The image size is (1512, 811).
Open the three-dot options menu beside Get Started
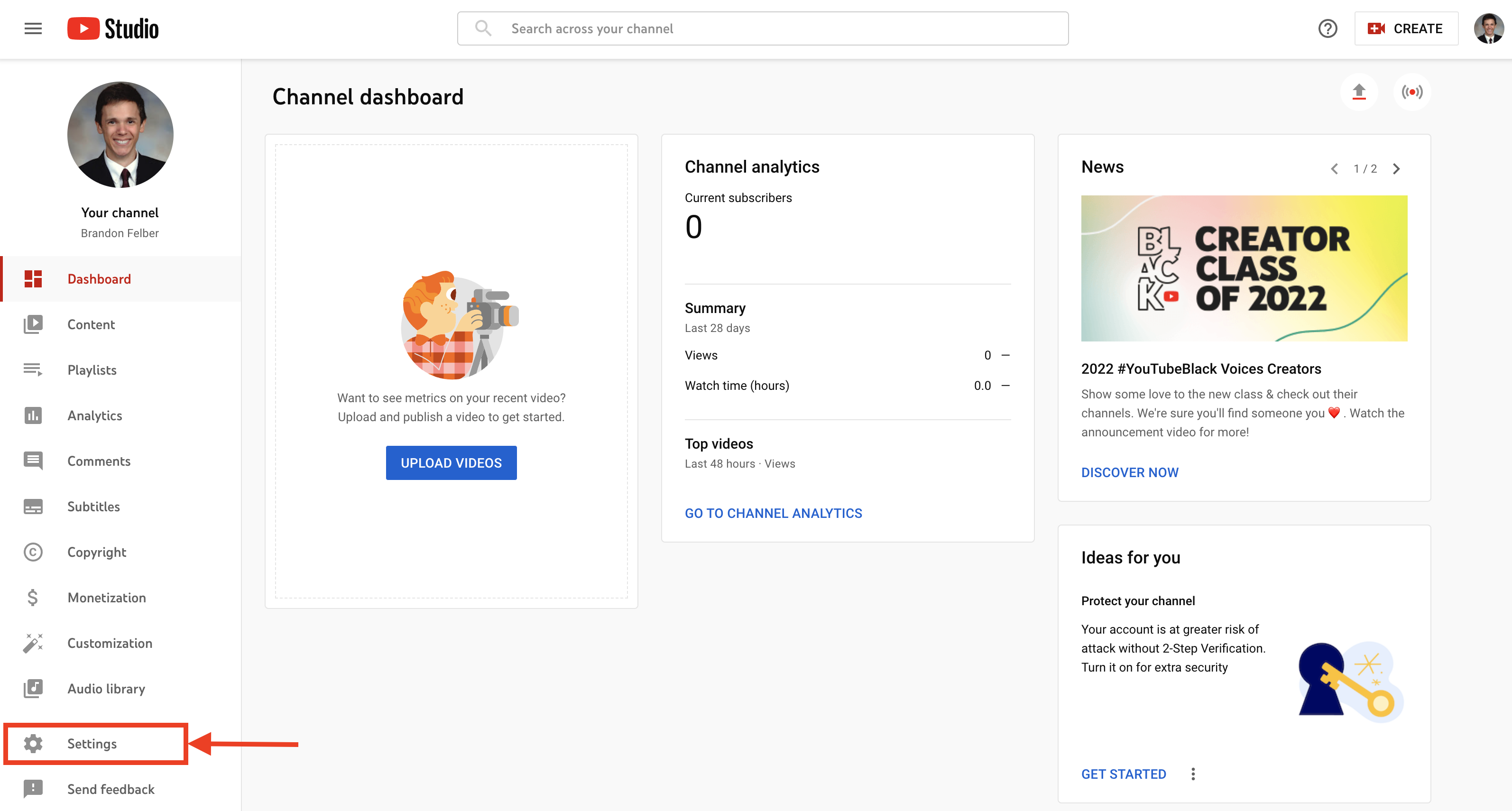(1193, 774)
